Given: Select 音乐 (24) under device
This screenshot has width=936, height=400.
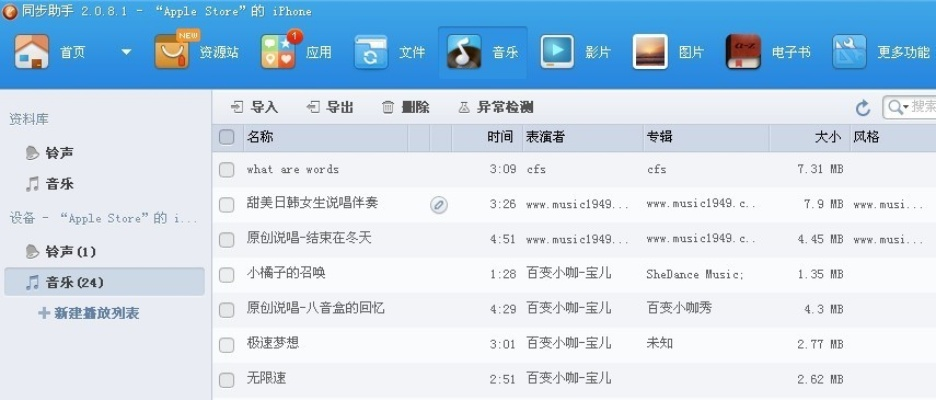Looking at the screenshot, I should (x=104, y=282).
